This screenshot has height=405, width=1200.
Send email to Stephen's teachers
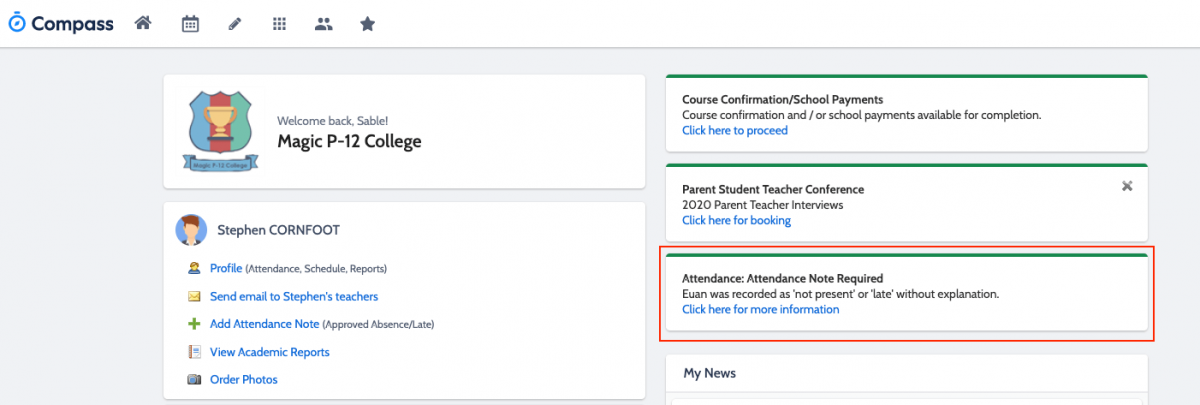(x=294, y=296)
